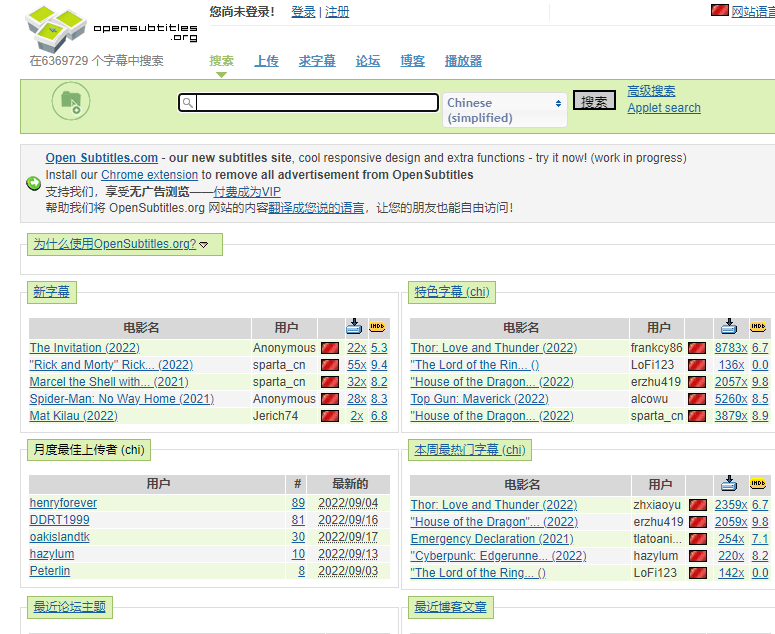The height and width of the screenshot is (634, 775).
Task: Open the 论坛 navigation tab
Action: (x=368, y=61)
